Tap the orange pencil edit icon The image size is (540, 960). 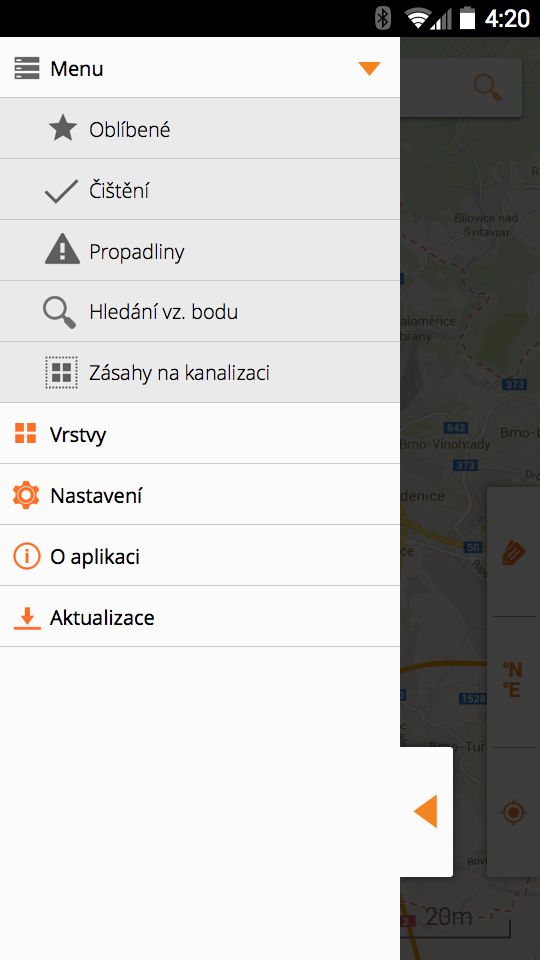coord(513,552)
